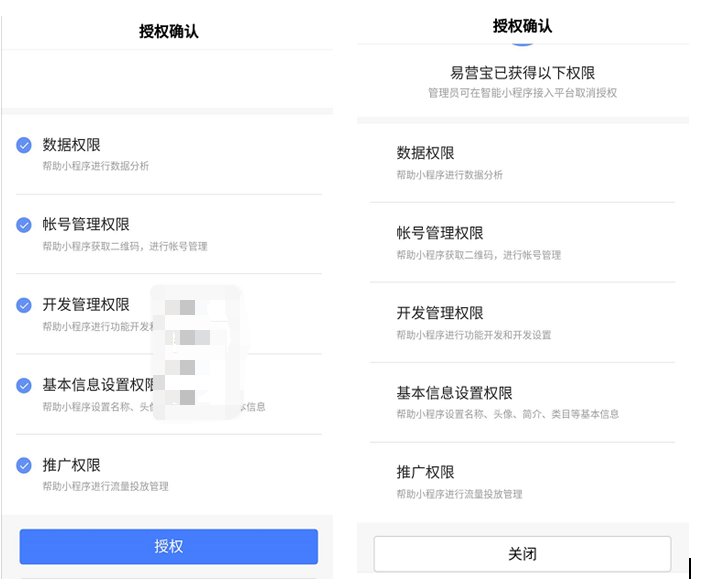
Task: Click the blue 授权 button
Action: (169, 546)
